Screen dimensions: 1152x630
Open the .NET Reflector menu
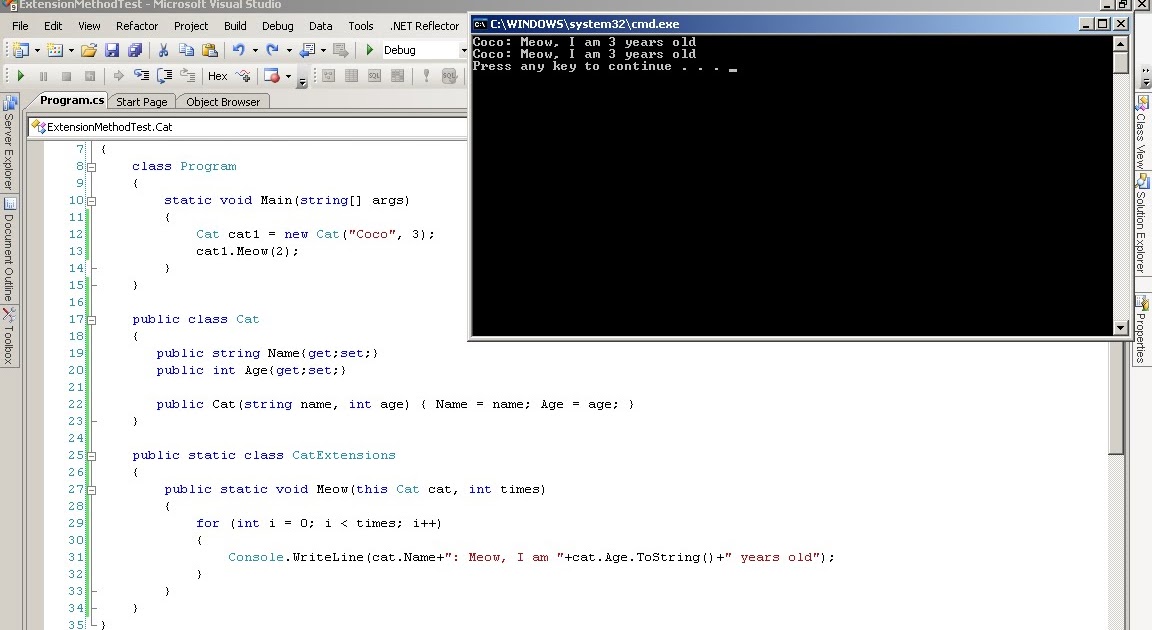coord(426,26)
